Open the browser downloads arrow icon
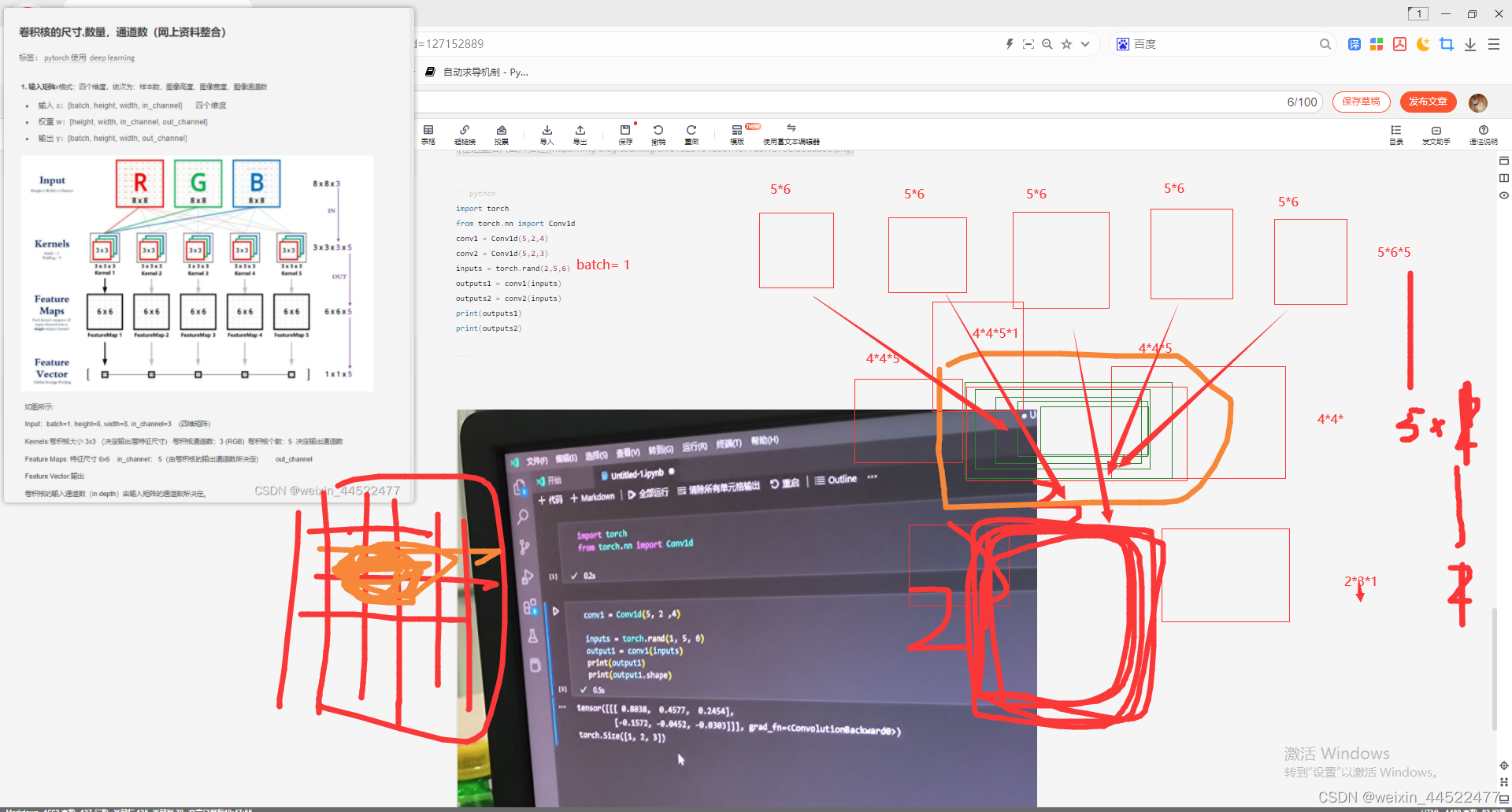1512x812 pixels. point(1470,44)
